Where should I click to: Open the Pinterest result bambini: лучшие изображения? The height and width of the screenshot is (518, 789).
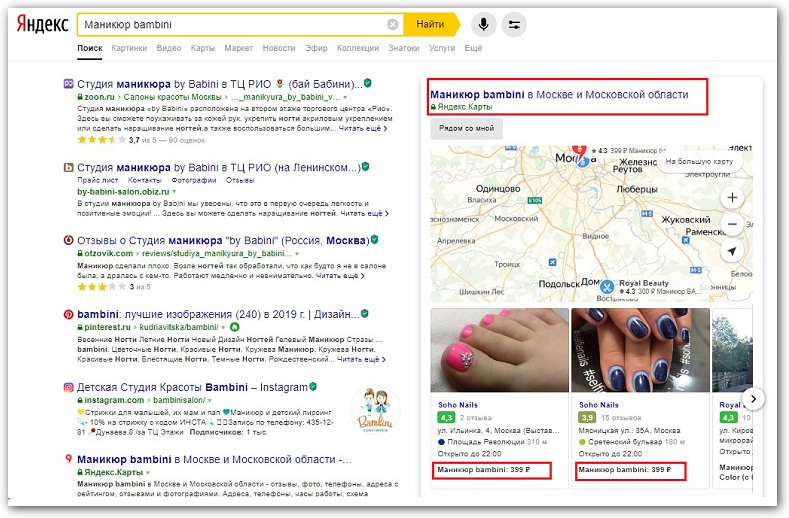pyautogui.click(x=218, y=315)
